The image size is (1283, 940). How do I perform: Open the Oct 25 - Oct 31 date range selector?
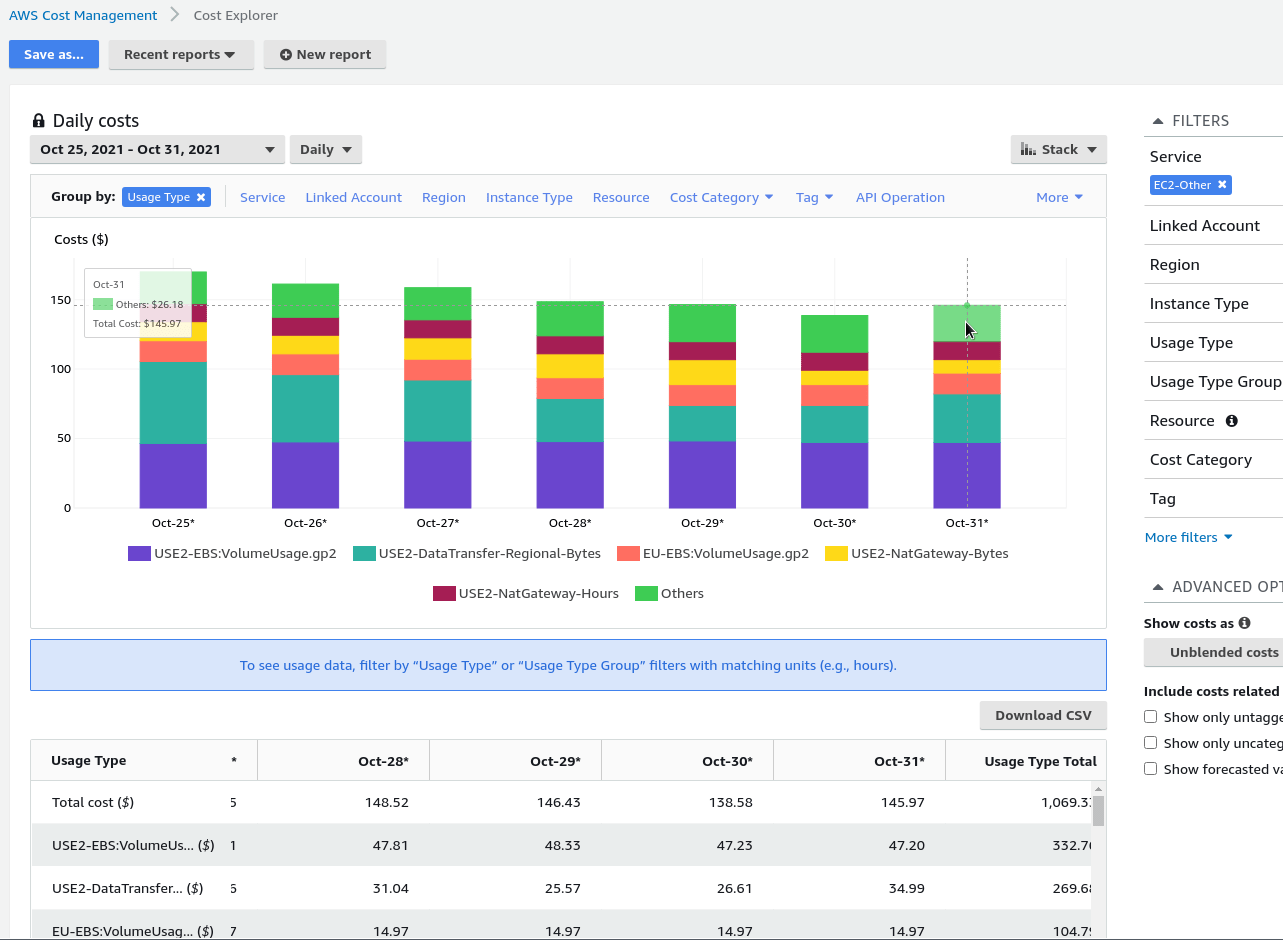tap(157, 149)
